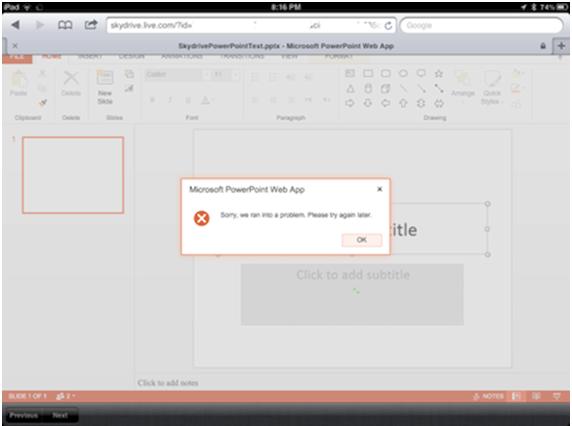This screenshot has width=572, height=426.
Task: Close the SkydrivePowerPointTest.pptx browser tab
Action: coord(15,46)
